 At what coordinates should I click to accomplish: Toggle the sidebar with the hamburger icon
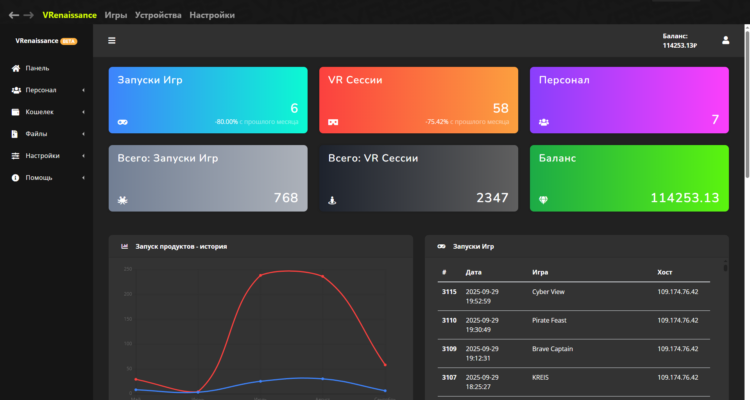111,41
